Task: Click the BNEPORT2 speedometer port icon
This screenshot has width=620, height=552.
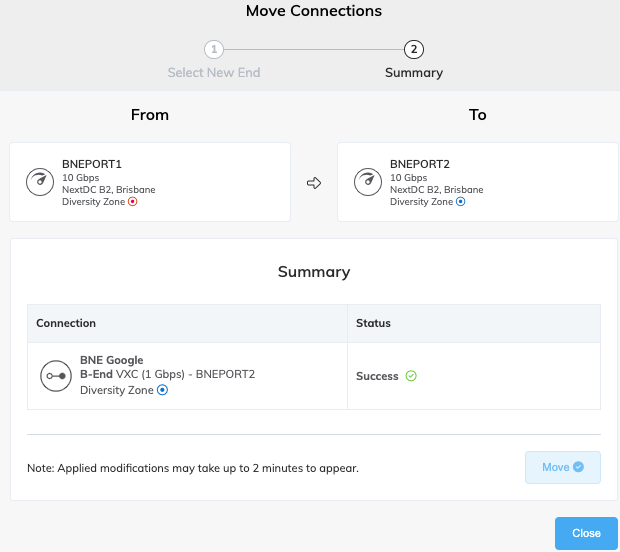Action: pos(367,182)
